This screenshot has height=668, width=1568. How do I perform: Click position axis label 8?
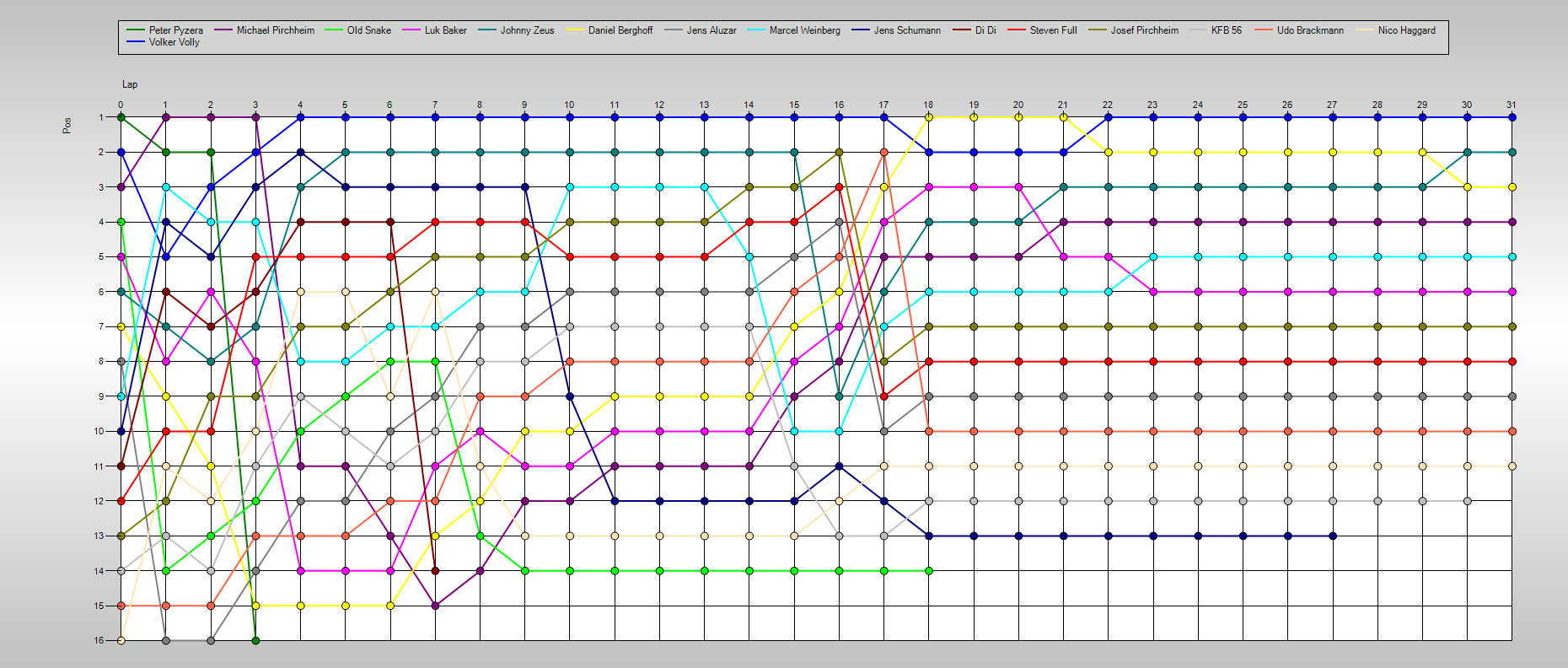pyautogui.click(x=100, y=361)
